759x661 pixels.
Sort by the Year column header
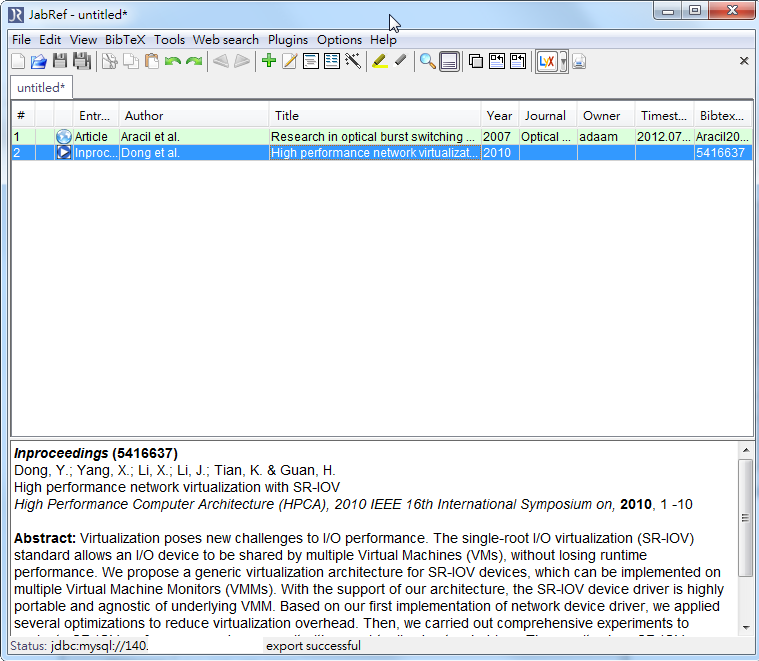point(500,116)
